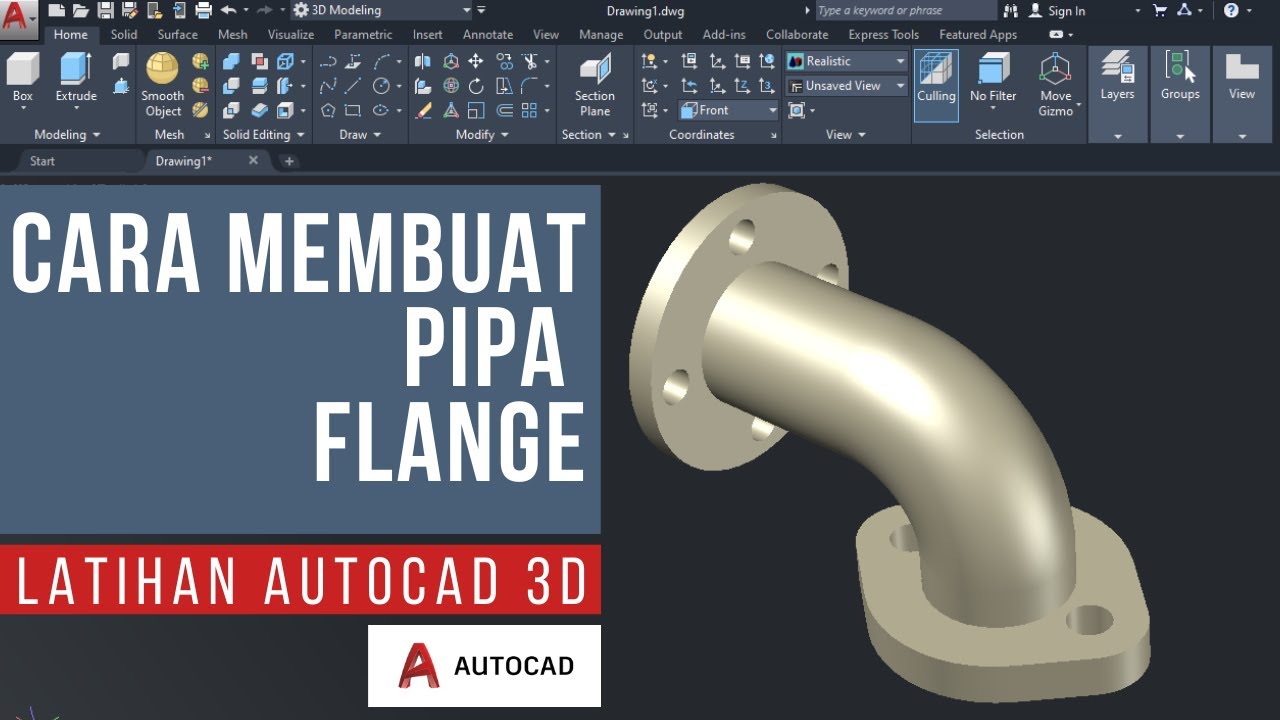Select the Move tool in Modify
This screenshot has height=720, width=1280.
(x=476, y=61)
